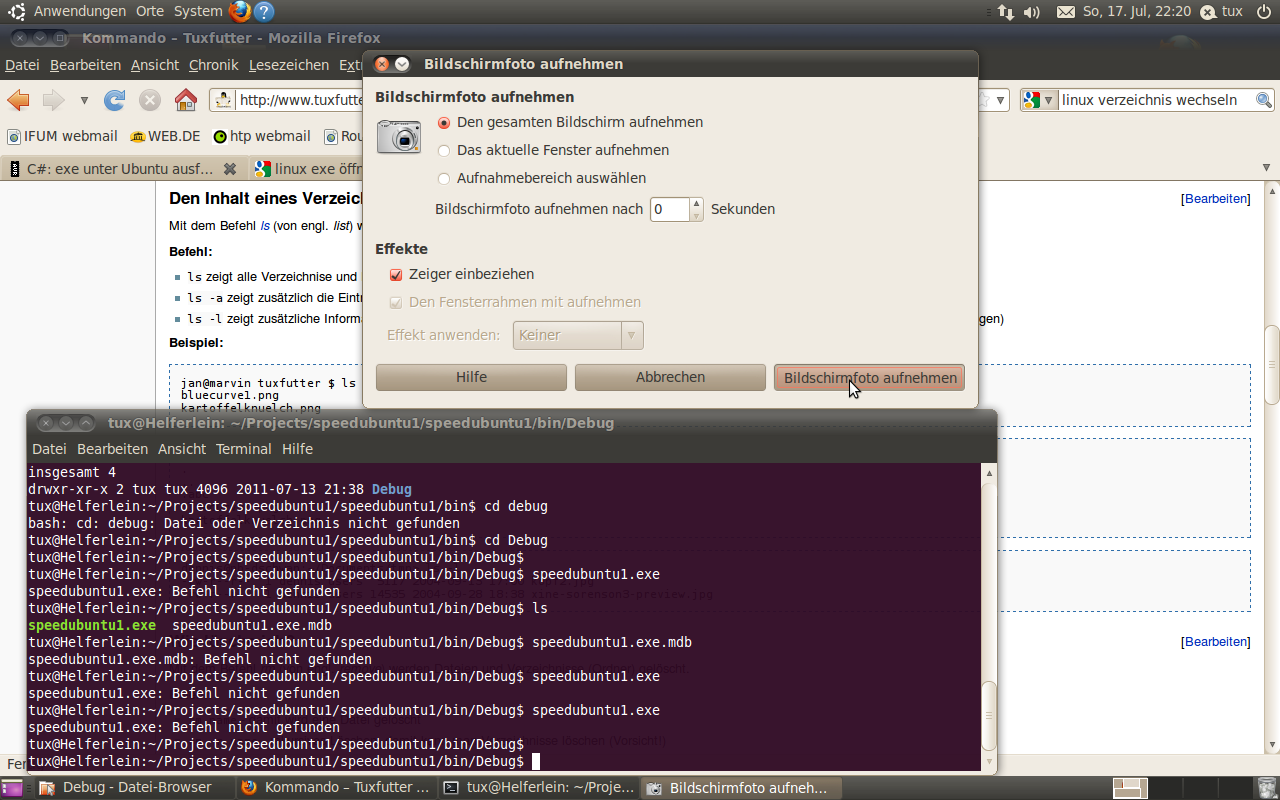Open the Orte menu
Image resolution: width=1280 pixels, height=800 pixels.
coord(150,12)
